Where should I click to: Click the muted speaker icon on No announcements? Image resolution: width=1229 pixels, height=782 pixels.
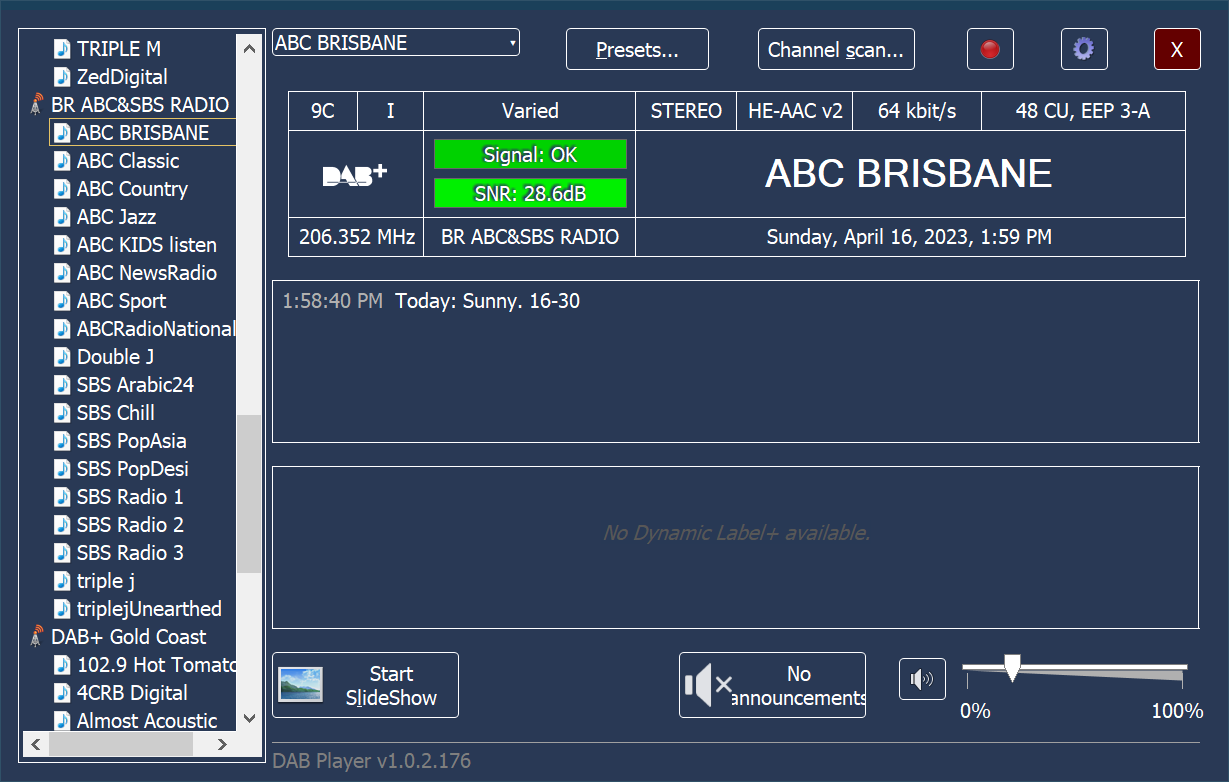click(709, 685)
